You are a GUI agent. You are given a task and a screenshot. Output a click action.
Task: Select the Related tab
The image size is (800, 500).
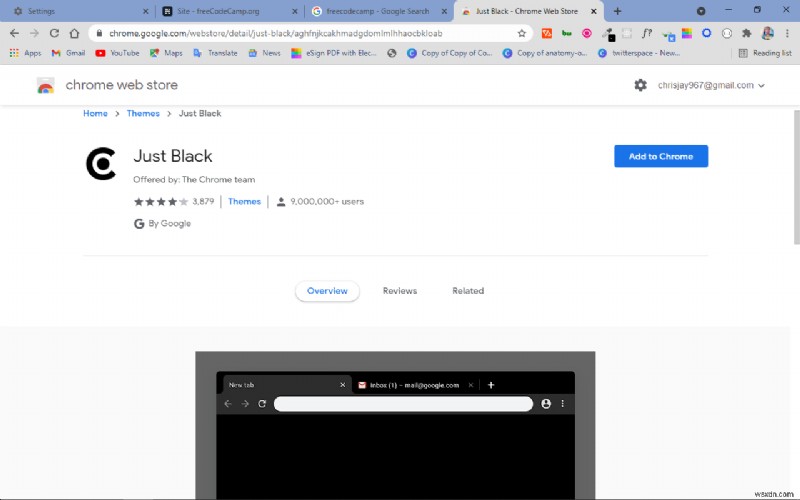click(468, 291)
